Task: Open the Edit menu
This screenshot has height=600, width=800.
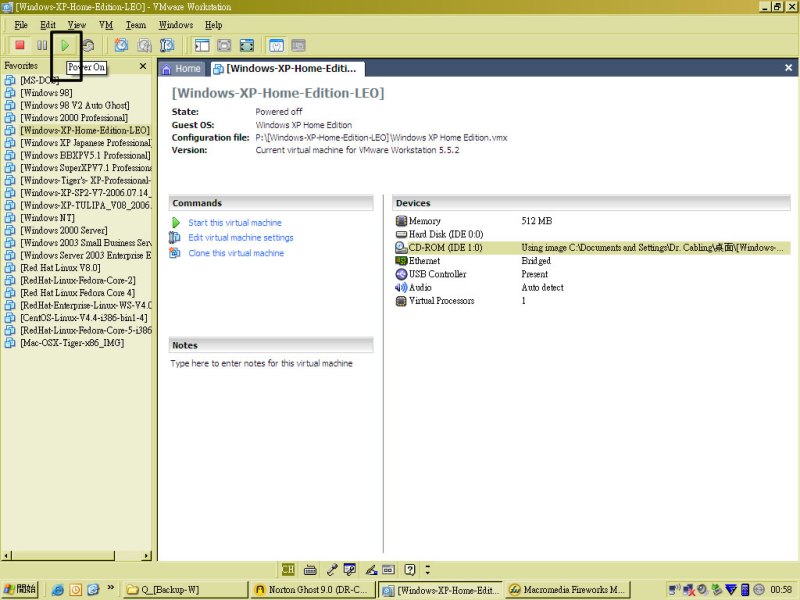Action: click(x=48, y=25)
